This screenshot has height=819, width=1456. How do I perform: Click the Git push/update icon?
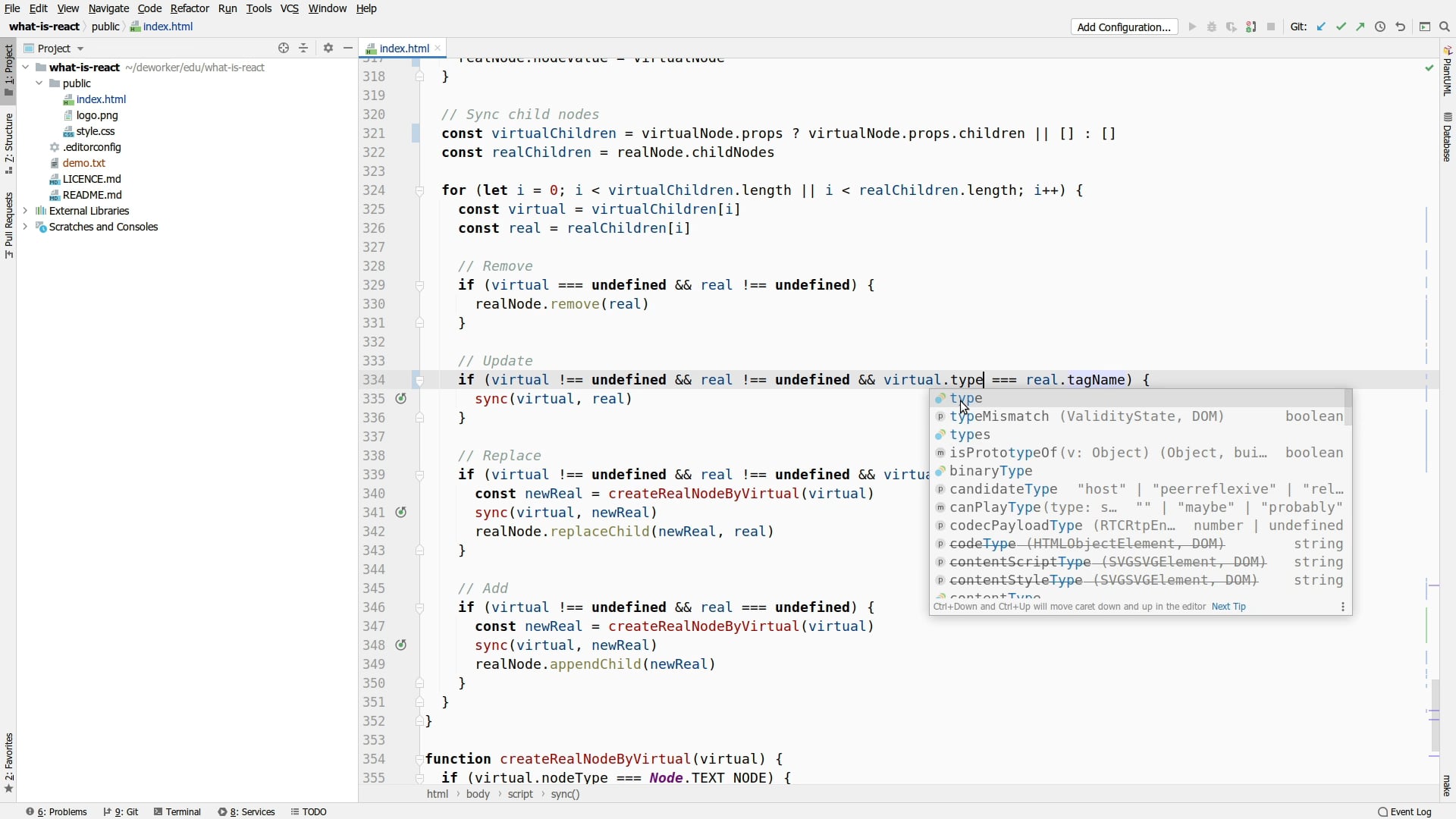(1362, 27)
